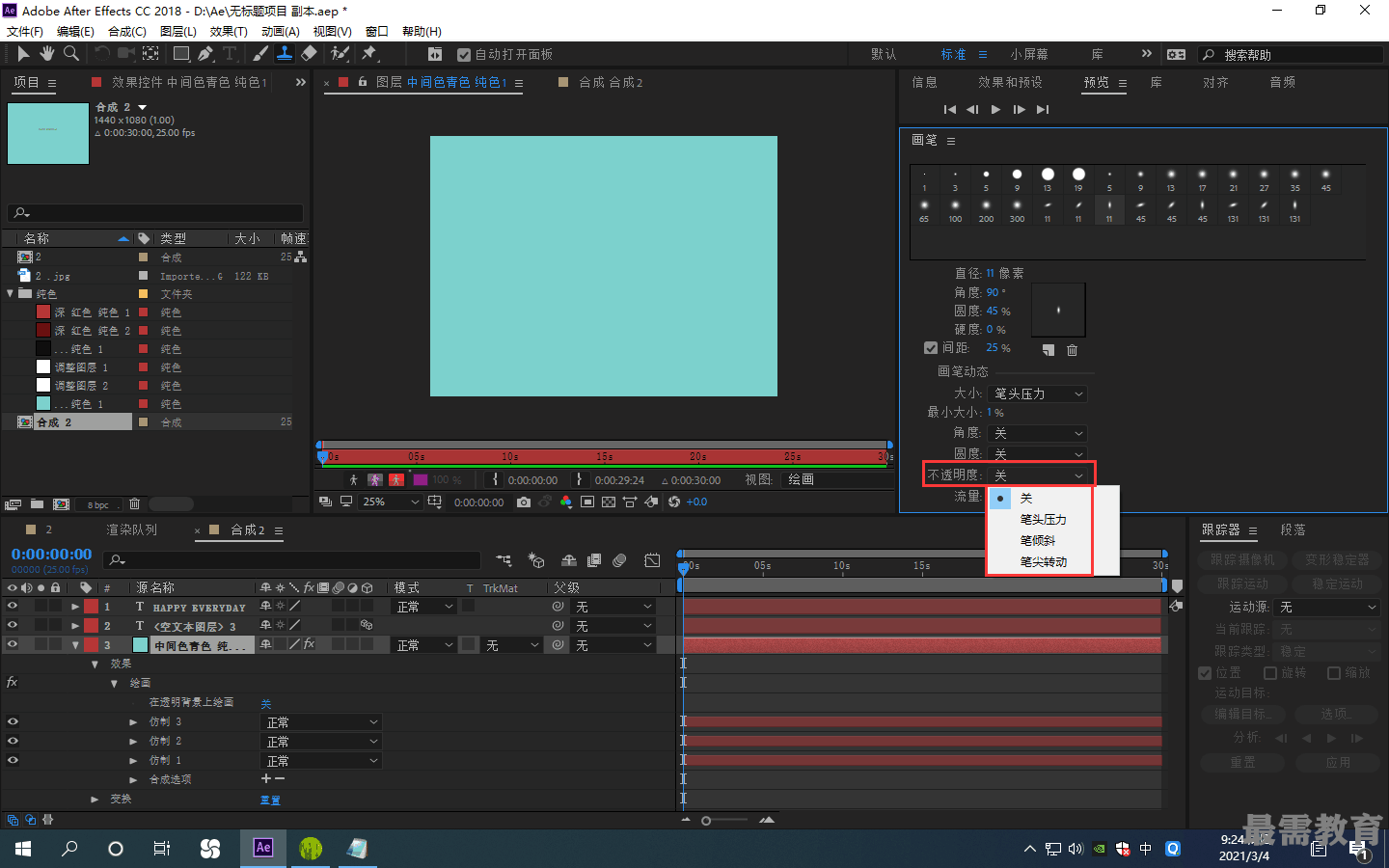The image size is (1389, 868).
Task: Open the bit depth 8 bpc button
Action: [98, 504]
